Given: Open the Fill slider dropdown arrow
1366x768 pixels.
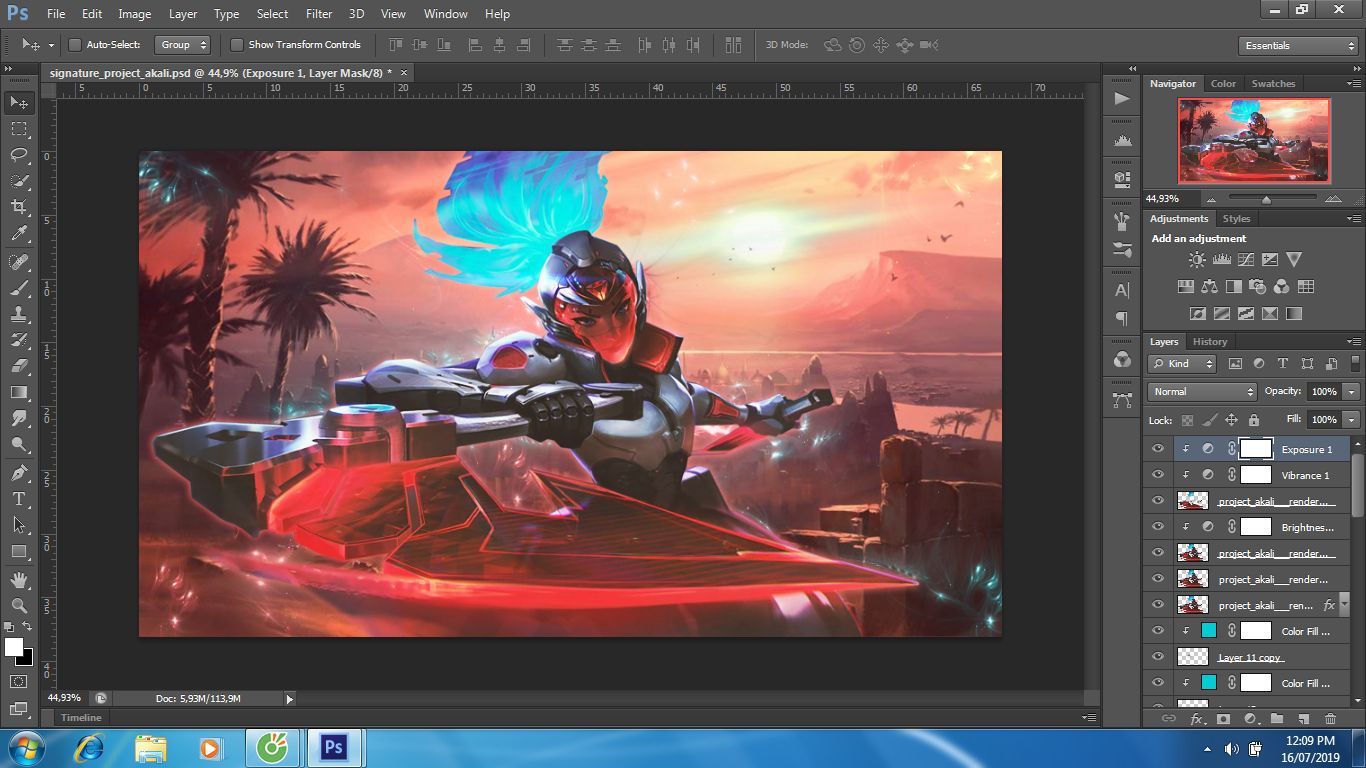Looking at the screenshot, I should click(x=1352, y=420).
